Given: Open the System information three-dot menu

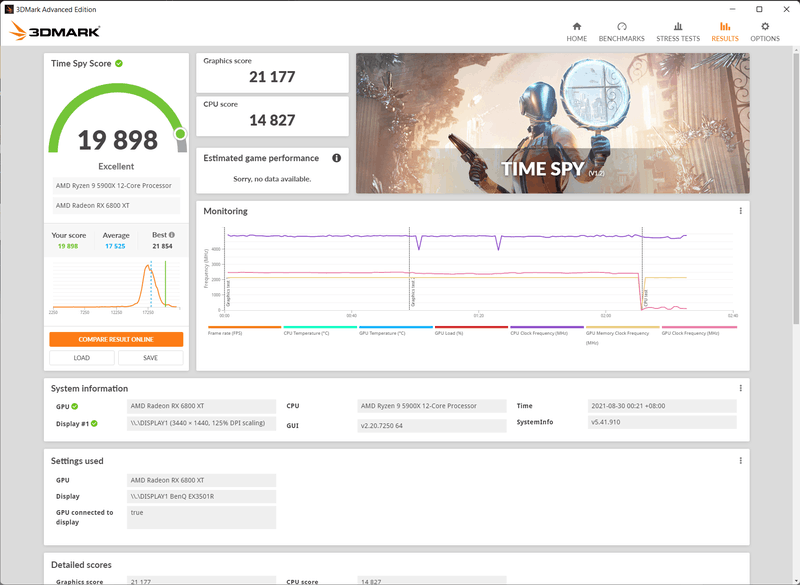Looking at the screenshot, I should pos(741,389).
